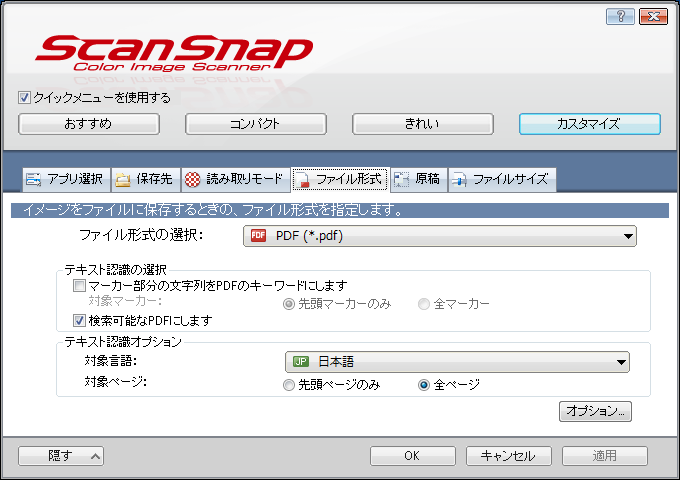Viewport: 680px width, 480px height.
Task: Switch to ファイルサイズ tab
Action: [x=502, y=180]
